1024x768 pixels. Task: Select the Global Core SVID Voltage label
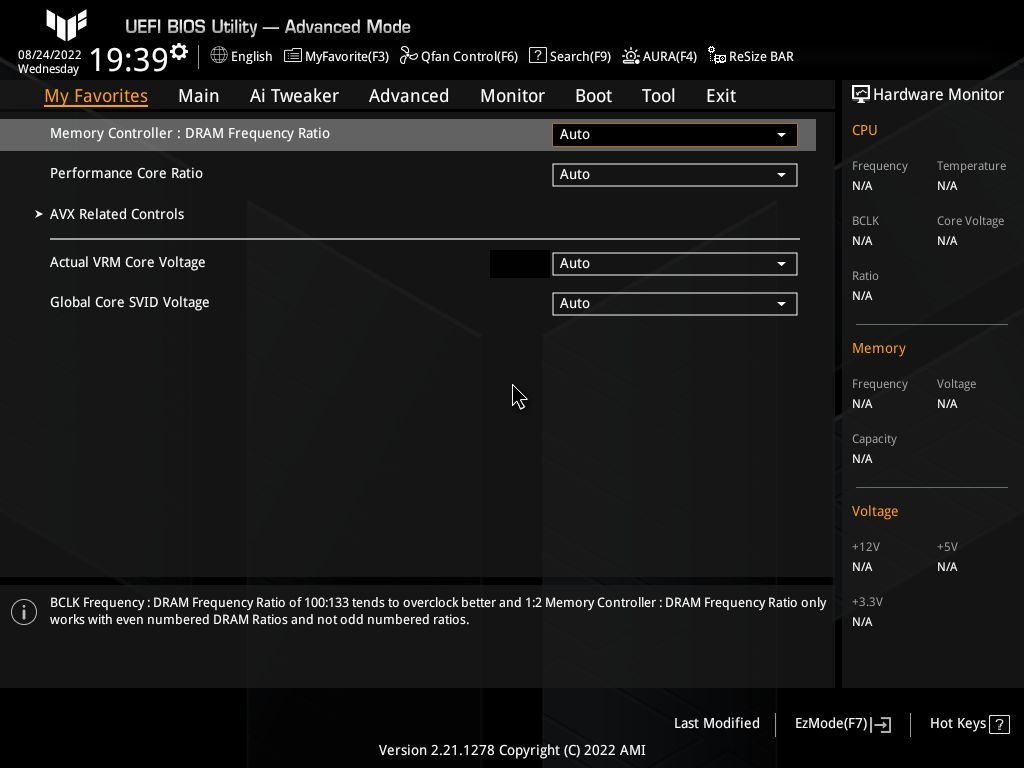point(129,302)
